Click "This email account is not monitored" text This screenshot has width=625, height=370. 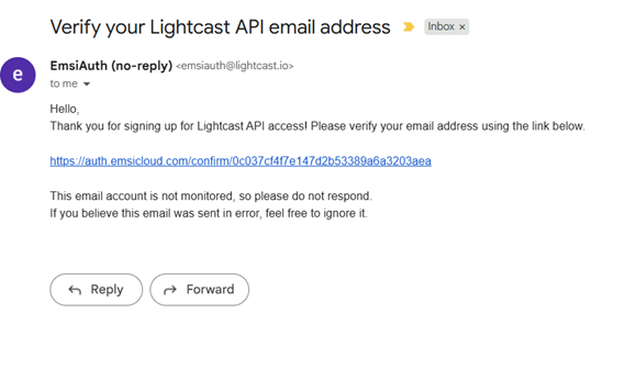pyautogui.click(x=211, y=196)
